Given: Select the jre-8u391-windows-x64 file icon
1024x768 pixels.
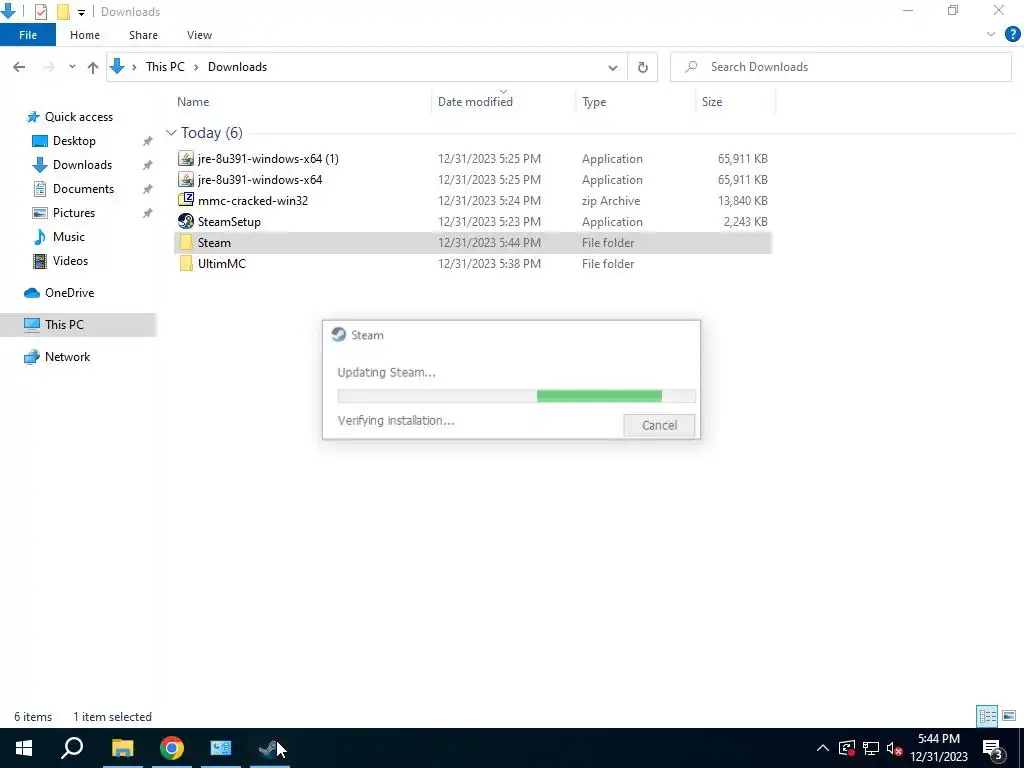Looking at the screenshot, I should [x=186, y=180].
